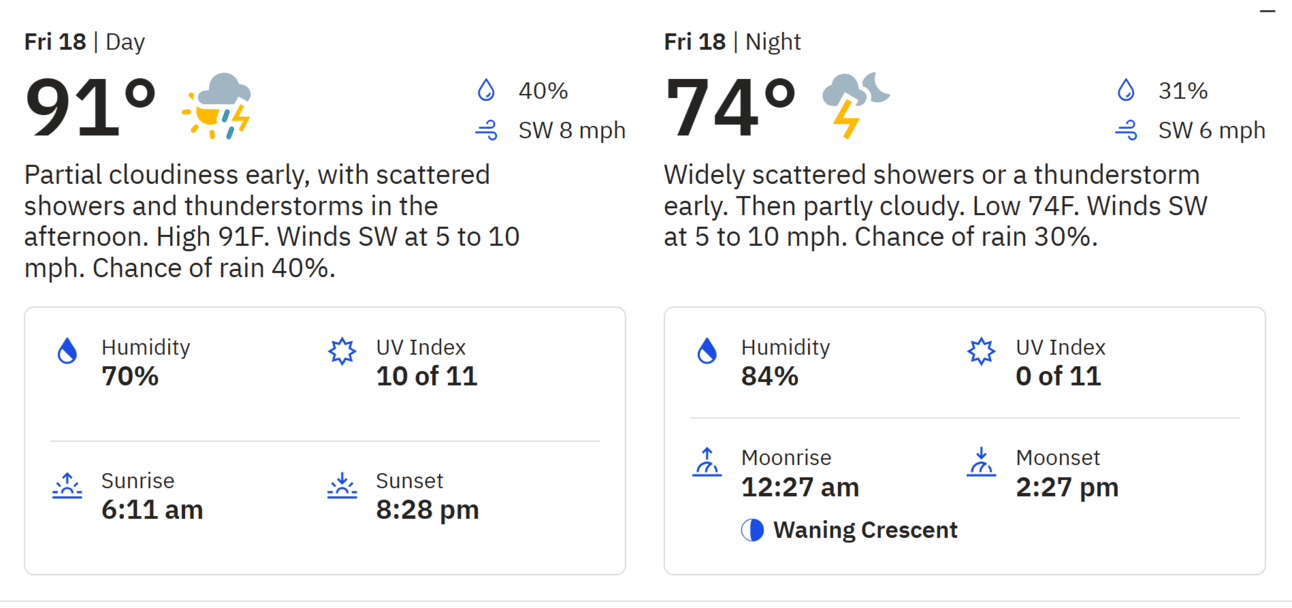1292x608 pixels.
Task: Click the Day rain chance droplet icon
Action: tap(486, 91)
